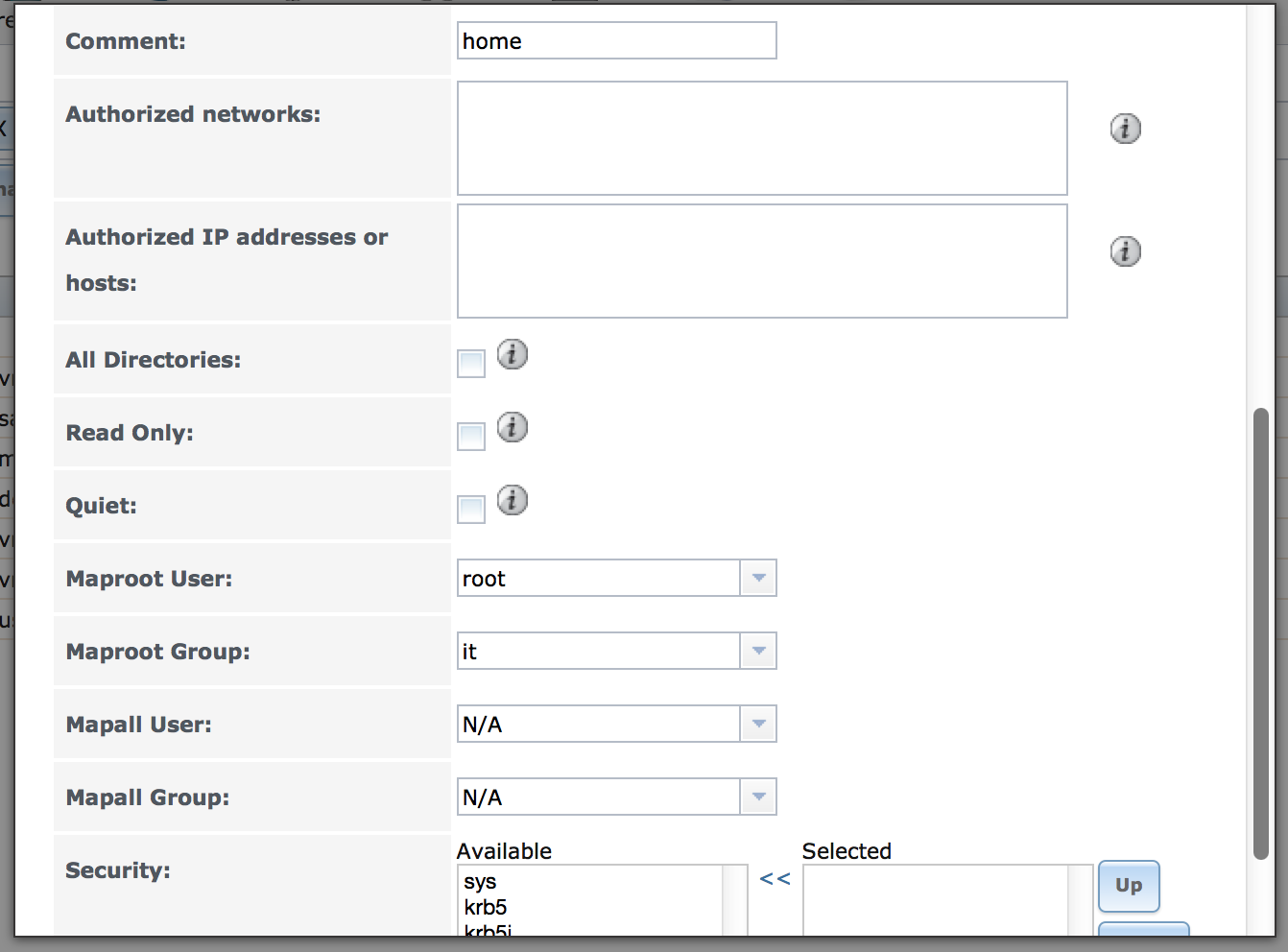Open the Mapall User dropdown

pos(757,724)
